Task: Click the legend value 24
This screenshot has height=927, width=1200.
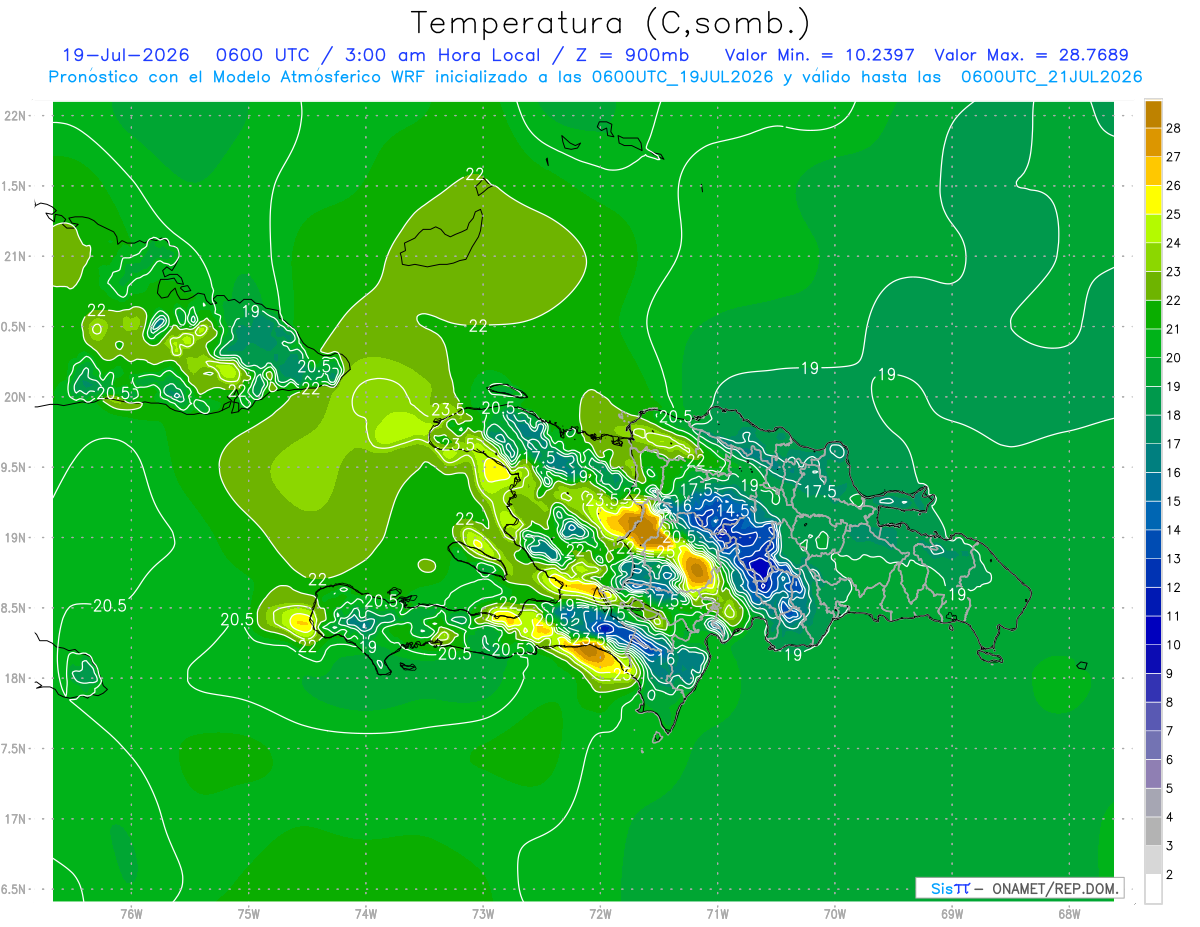Action: [x=1174, y=243]
